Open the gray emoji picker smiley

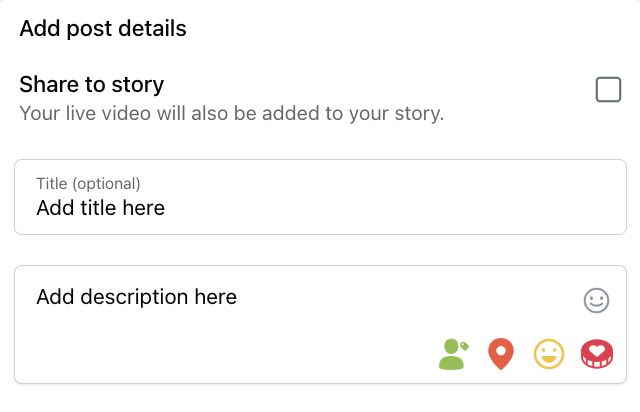tap(596, 301)
